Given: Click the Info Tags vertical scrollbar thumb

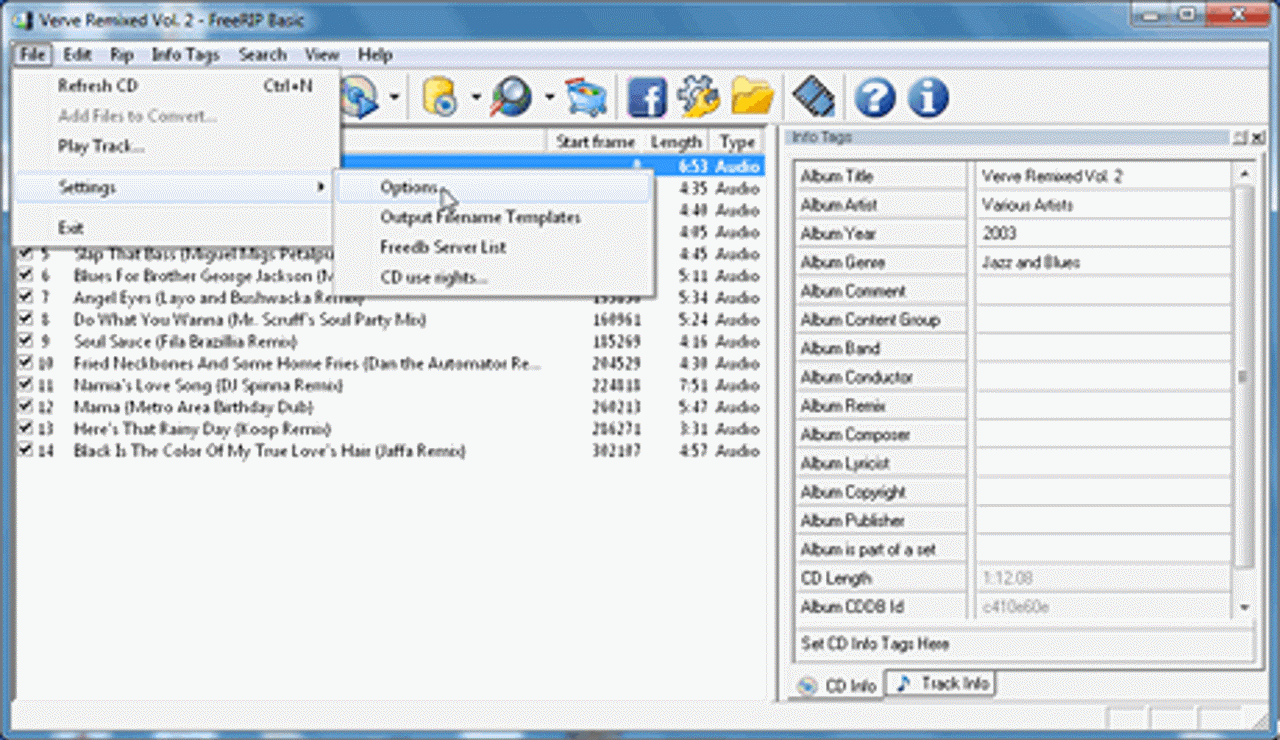Looking at the screenshot, I should pos(1244,377).
